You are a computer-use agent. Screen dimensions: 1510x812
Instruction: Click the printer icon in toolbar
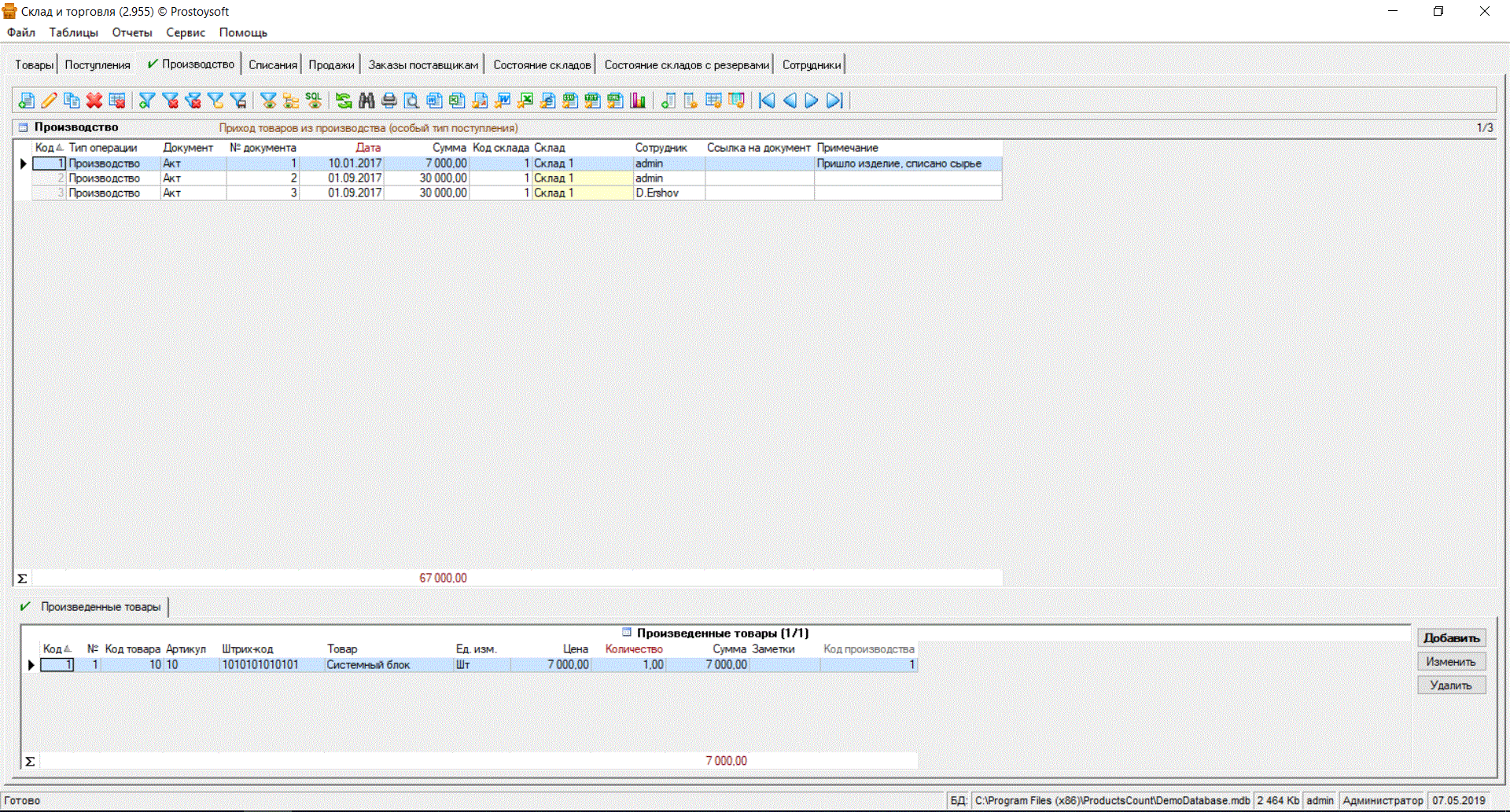point(389,101)
